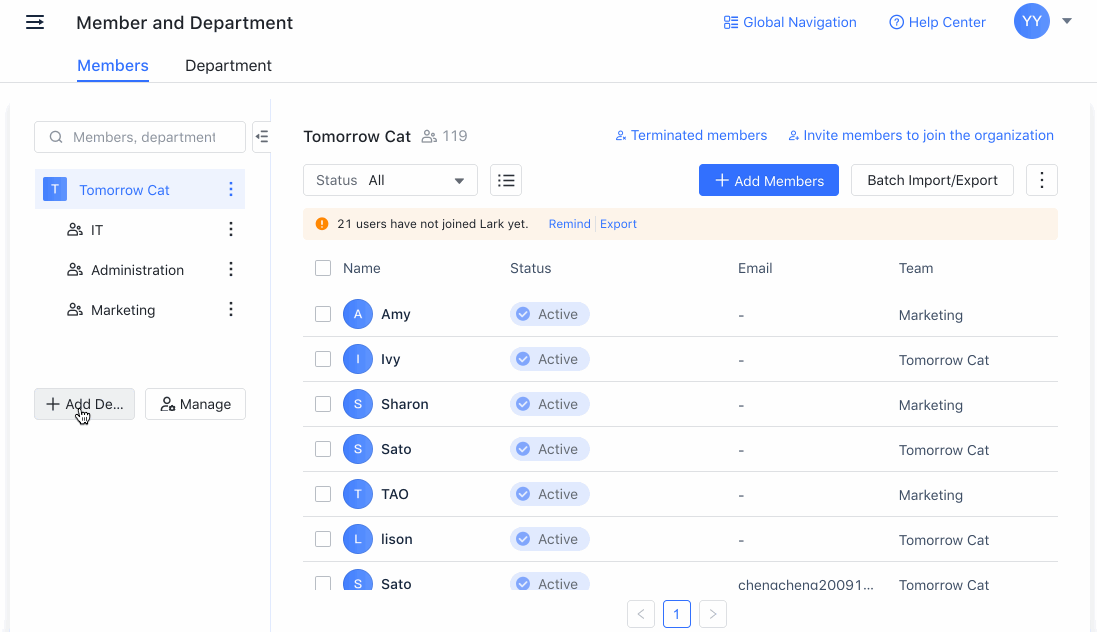
Task: Go to next page of members
Action: point(712,614)
